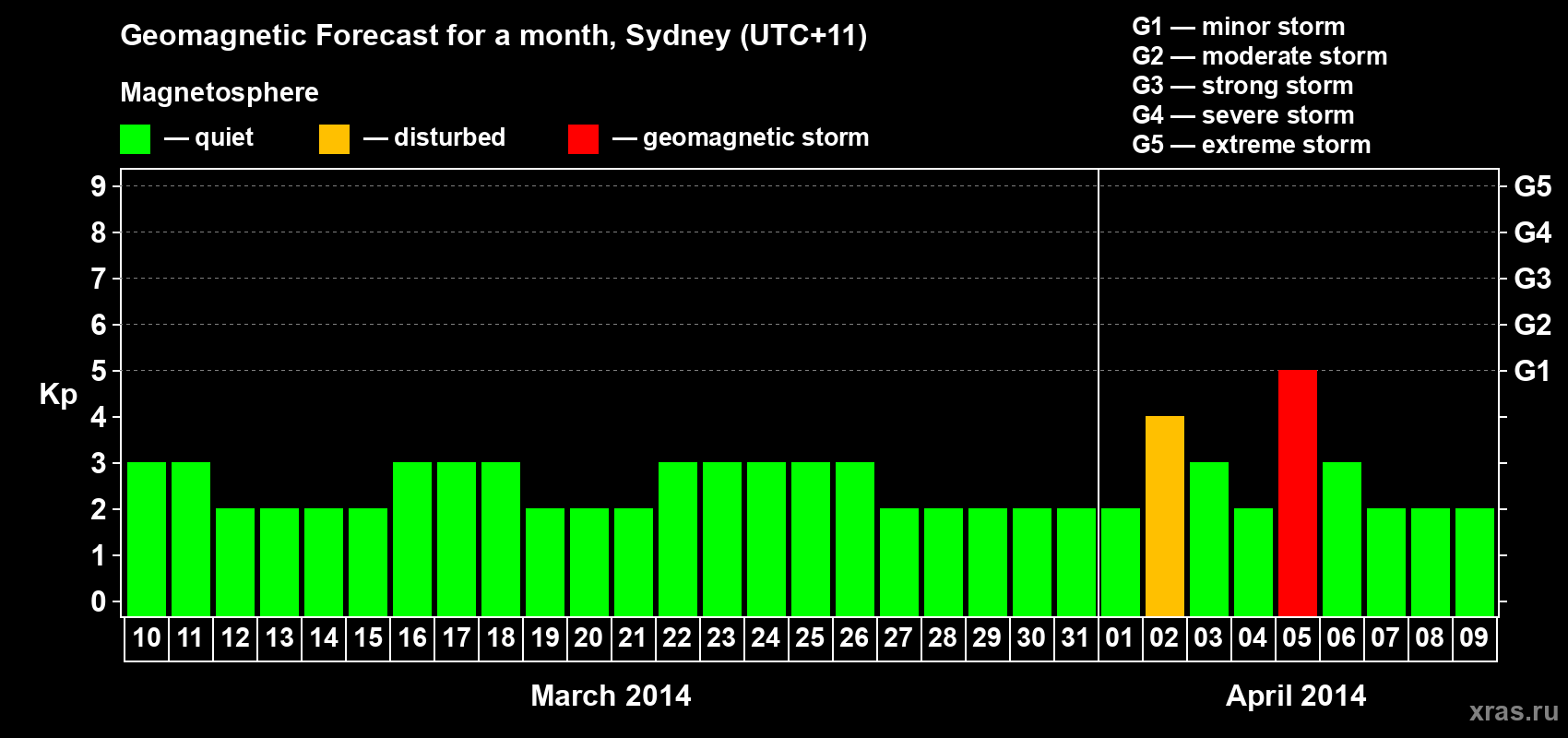This screenshot has height=738, width=1568.
Task: Click the March 2014 month label
Action: [611, 696]
